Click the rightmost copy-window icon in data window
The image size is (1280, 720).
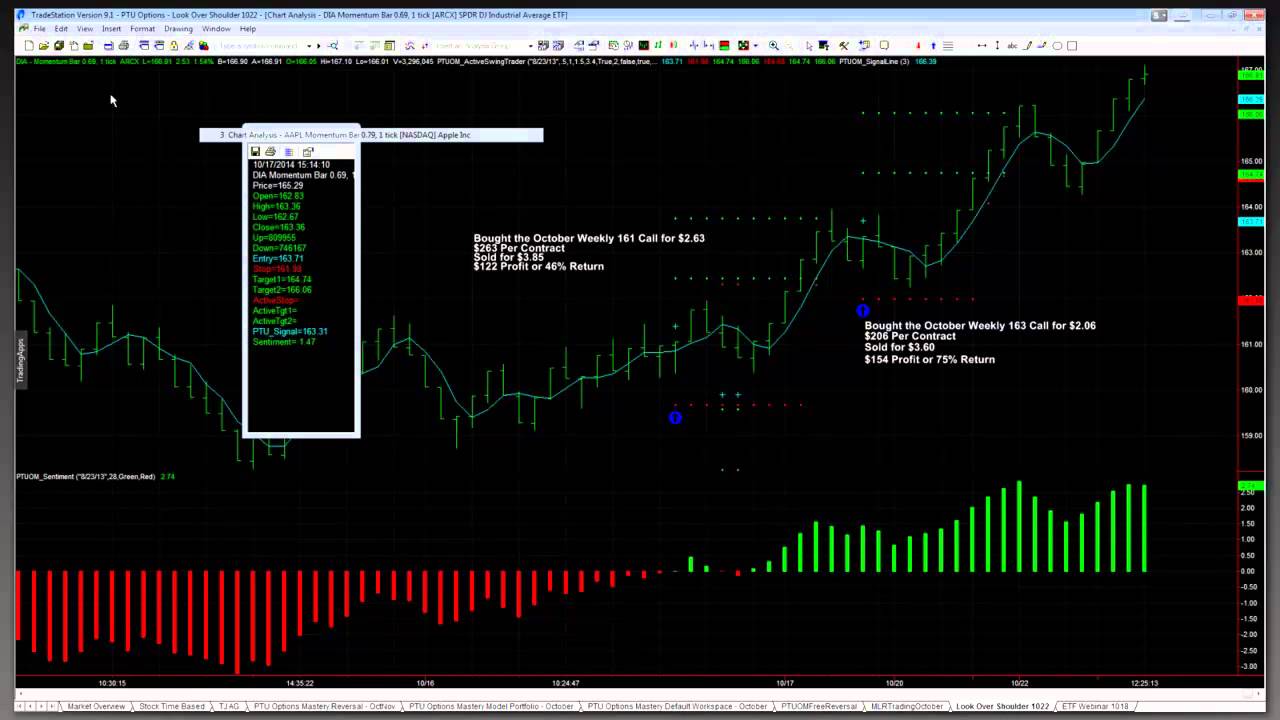[x=308, y=152]
